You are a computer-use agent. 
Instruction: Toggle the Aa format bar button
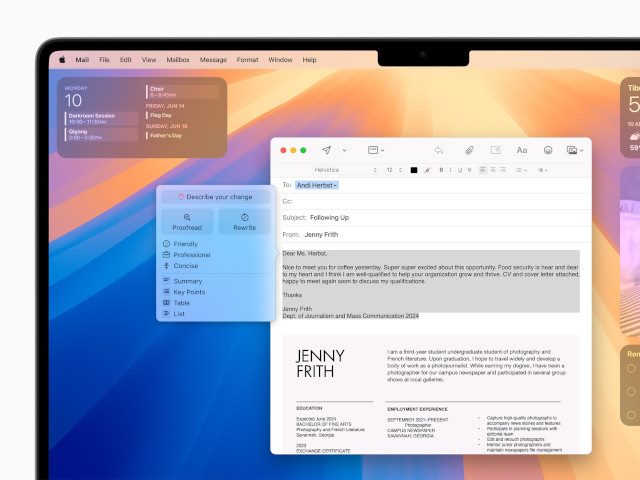coord(522,150)
